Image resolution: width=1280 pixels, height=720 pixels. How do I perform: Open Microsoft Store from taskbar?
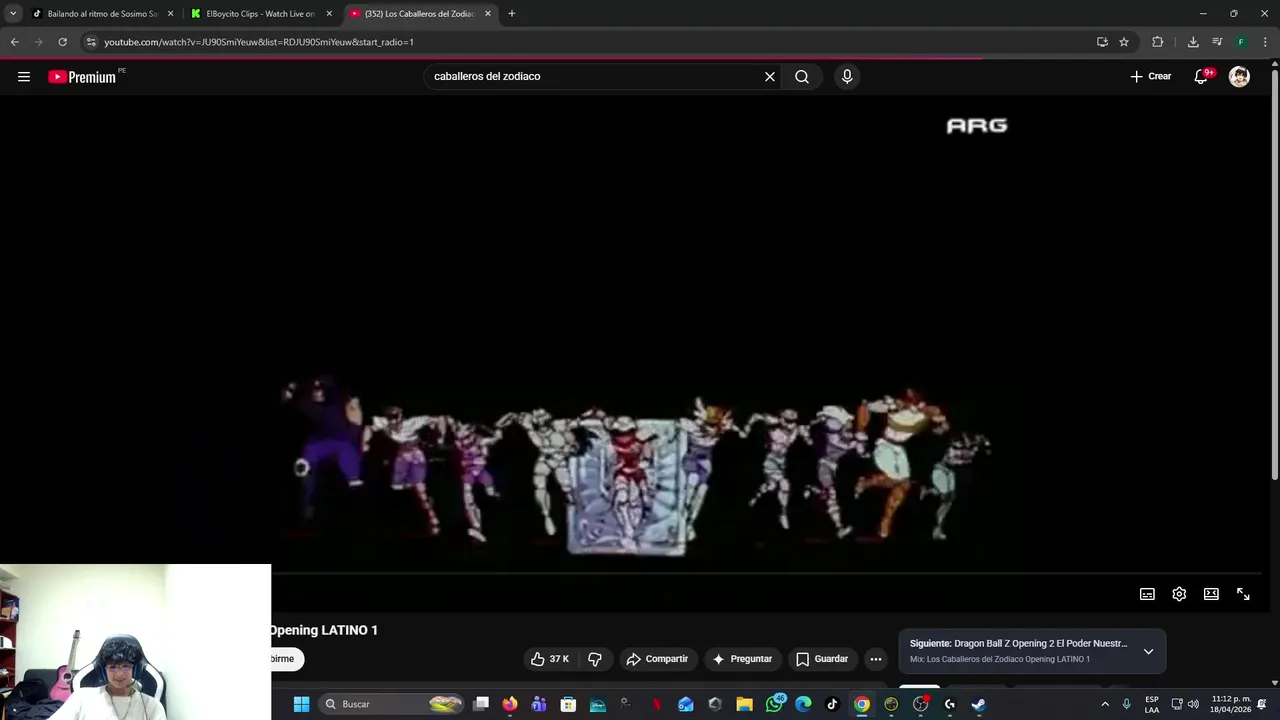[568, 704]
